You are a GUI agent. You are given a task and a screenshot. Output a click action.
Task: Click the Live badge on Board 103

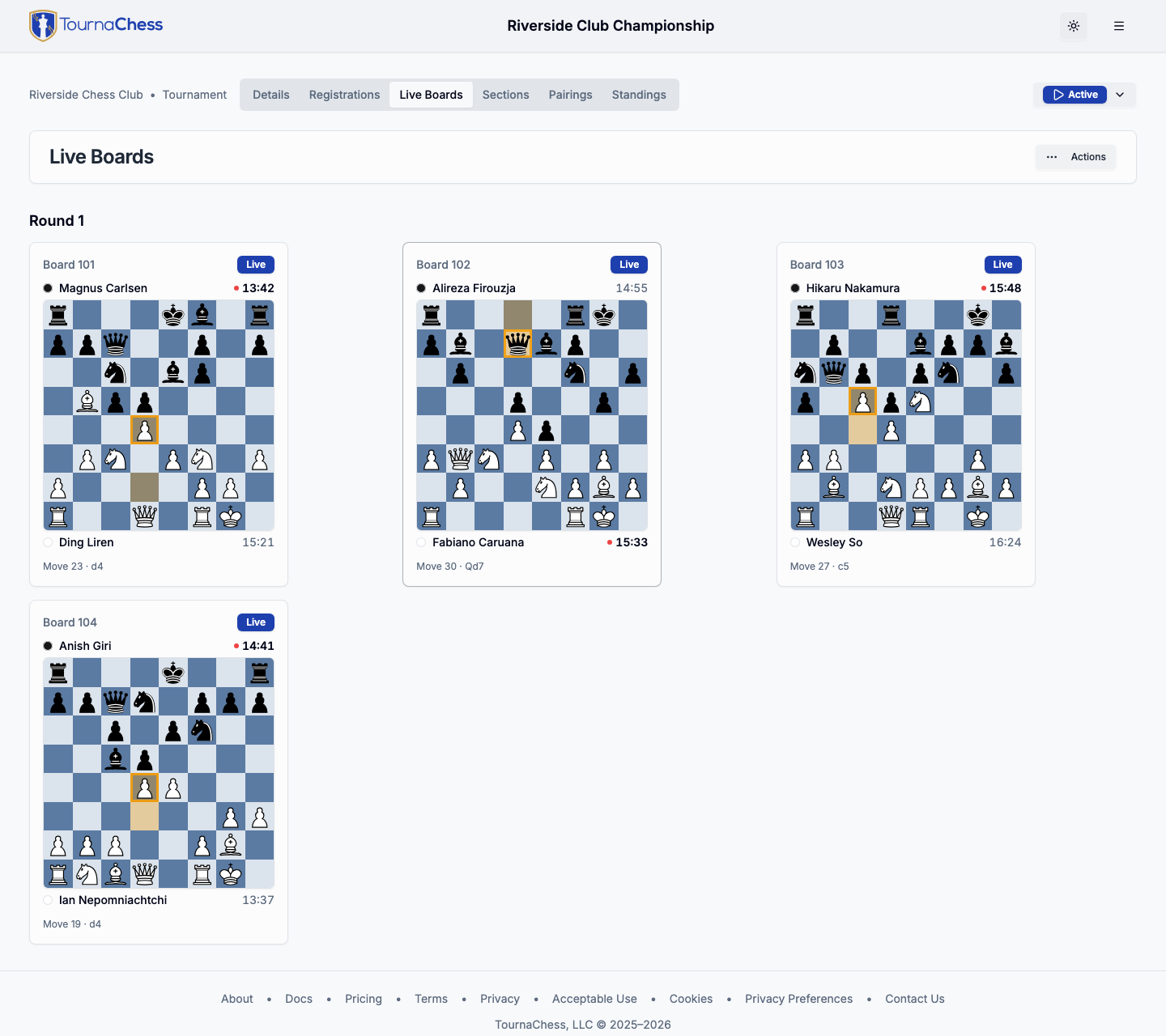(1002, 265)
